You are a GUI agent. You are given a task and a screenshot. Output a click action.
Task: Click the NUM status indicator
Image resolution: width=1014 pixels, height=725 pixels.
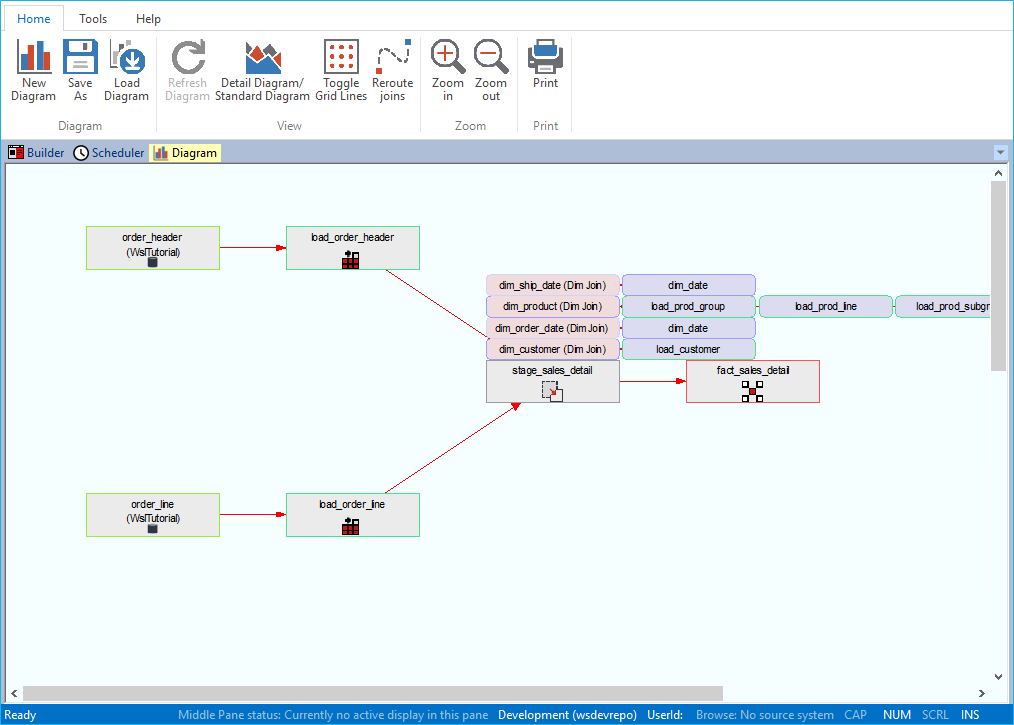point(897,715)
